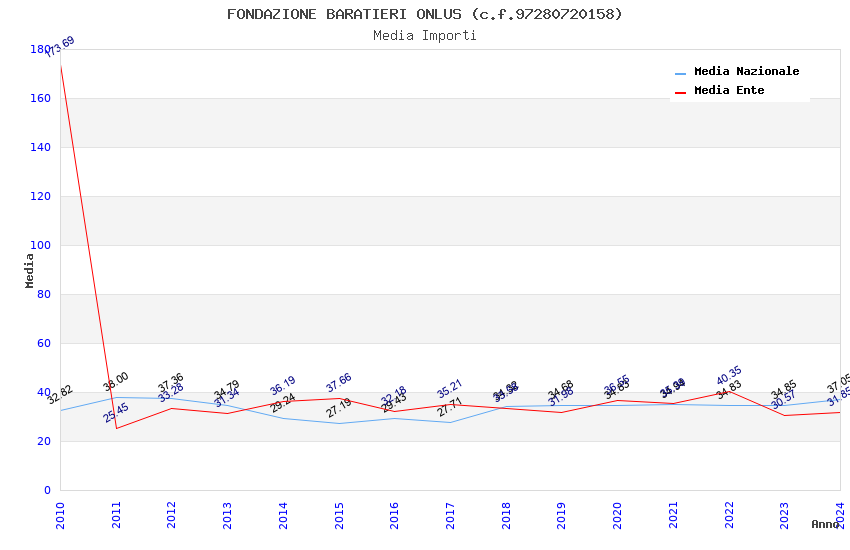Click the 30.57 data label at 2023

[x=784, y=400]
